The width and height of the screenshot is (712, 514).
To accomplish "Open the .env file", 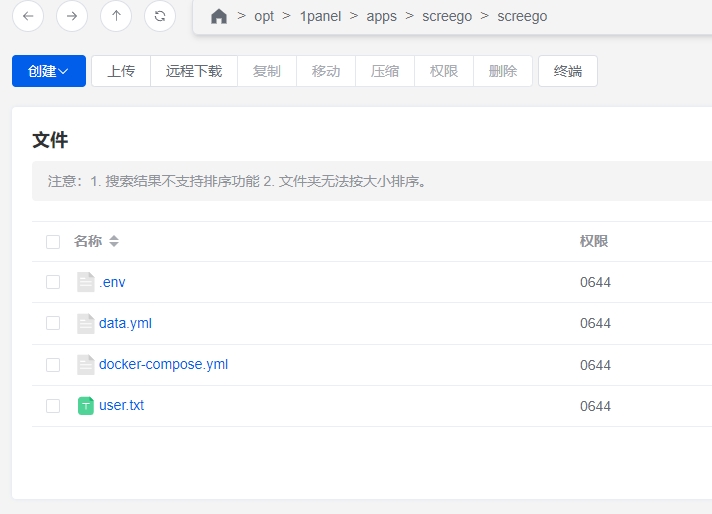I will pyautogui.click(x=112, y=282).
